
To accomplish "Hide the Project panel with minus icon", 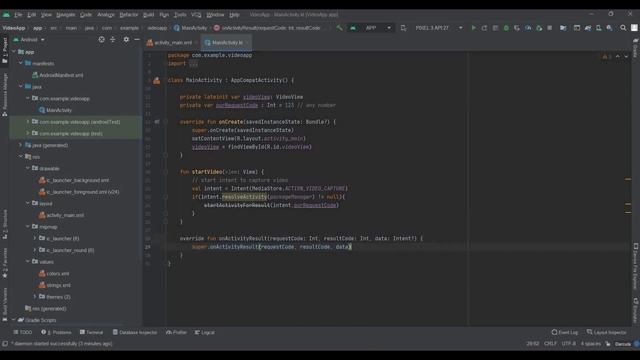I will click(137, 40).
